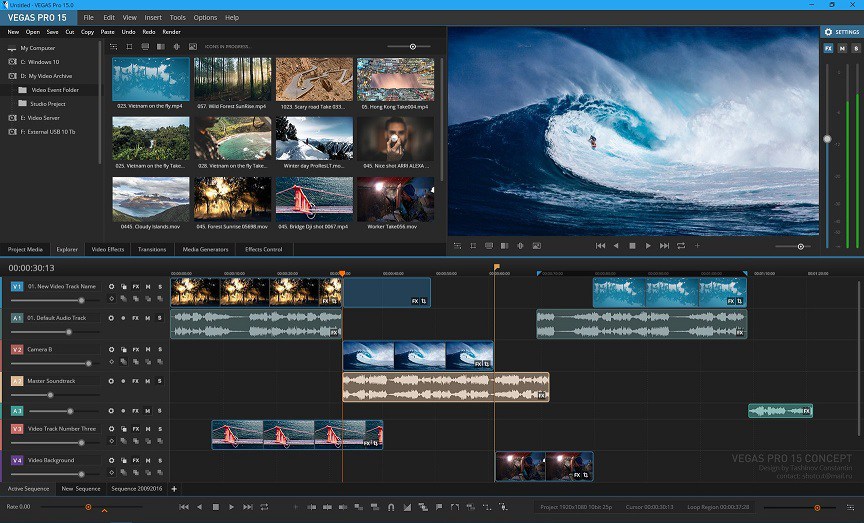Toggle master FX button above meters
Viewport: 864px width, 523px height.
point(828,48)
